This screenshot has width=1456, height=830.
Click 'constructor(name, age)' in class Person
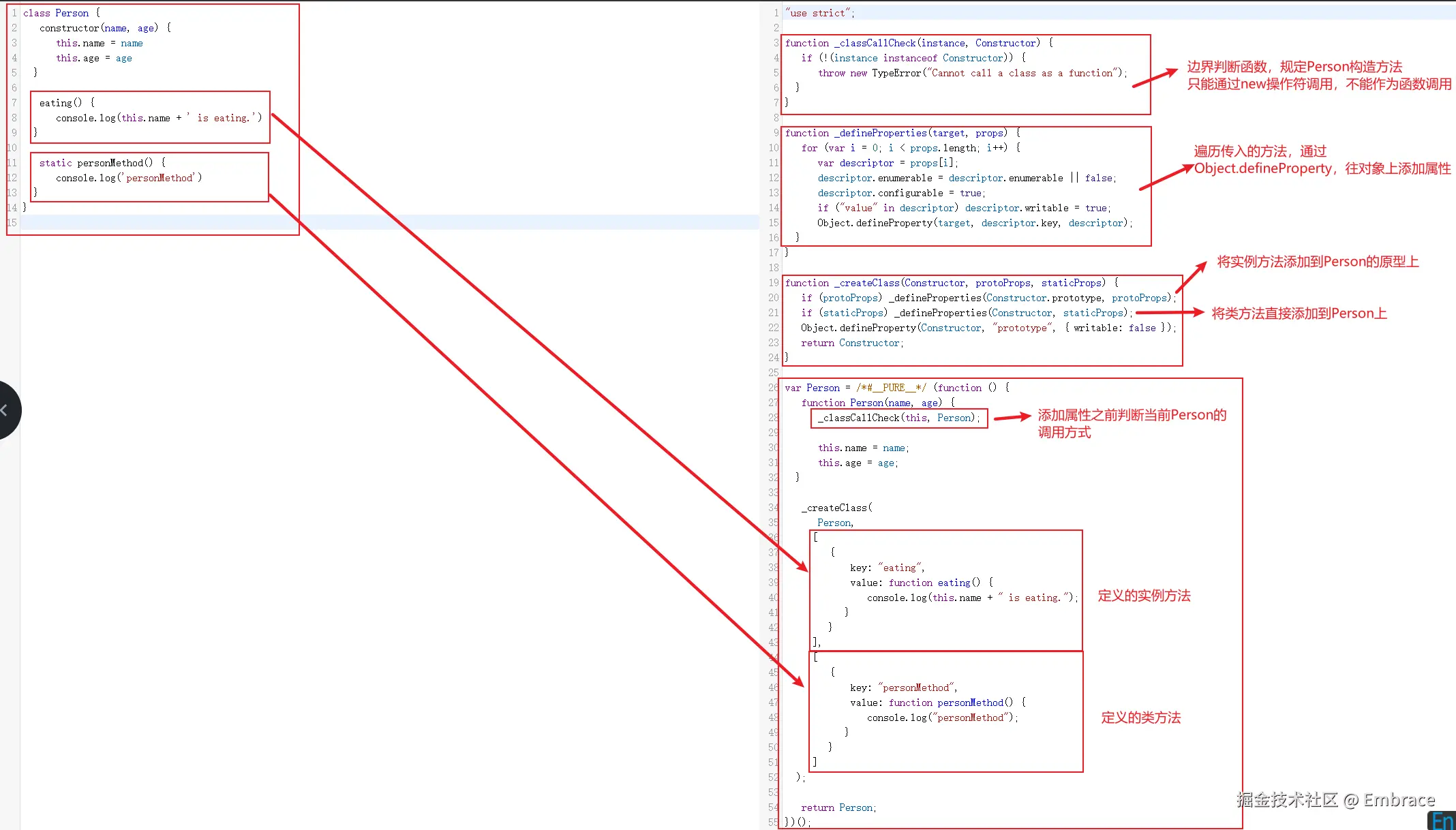tap(99, 28)
